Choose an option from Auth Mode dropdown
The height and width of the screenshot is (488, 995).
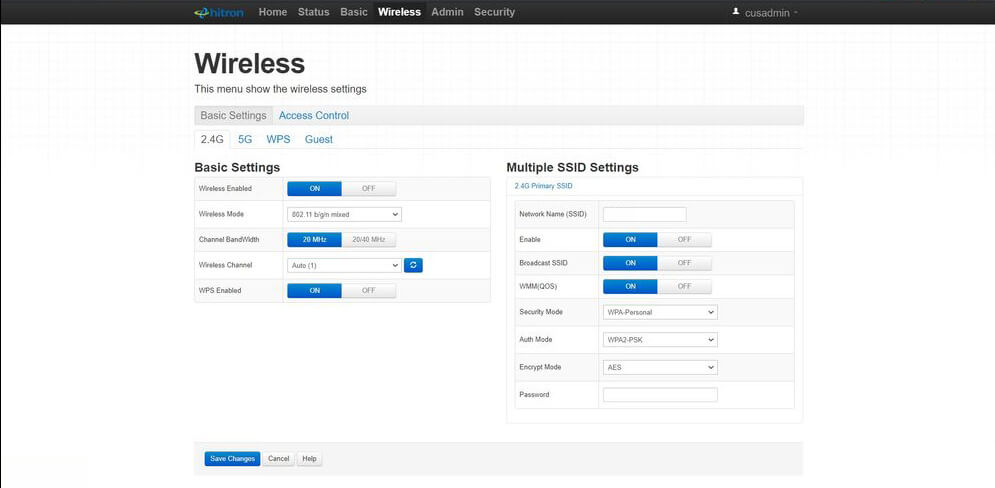[x=660, y=339]
